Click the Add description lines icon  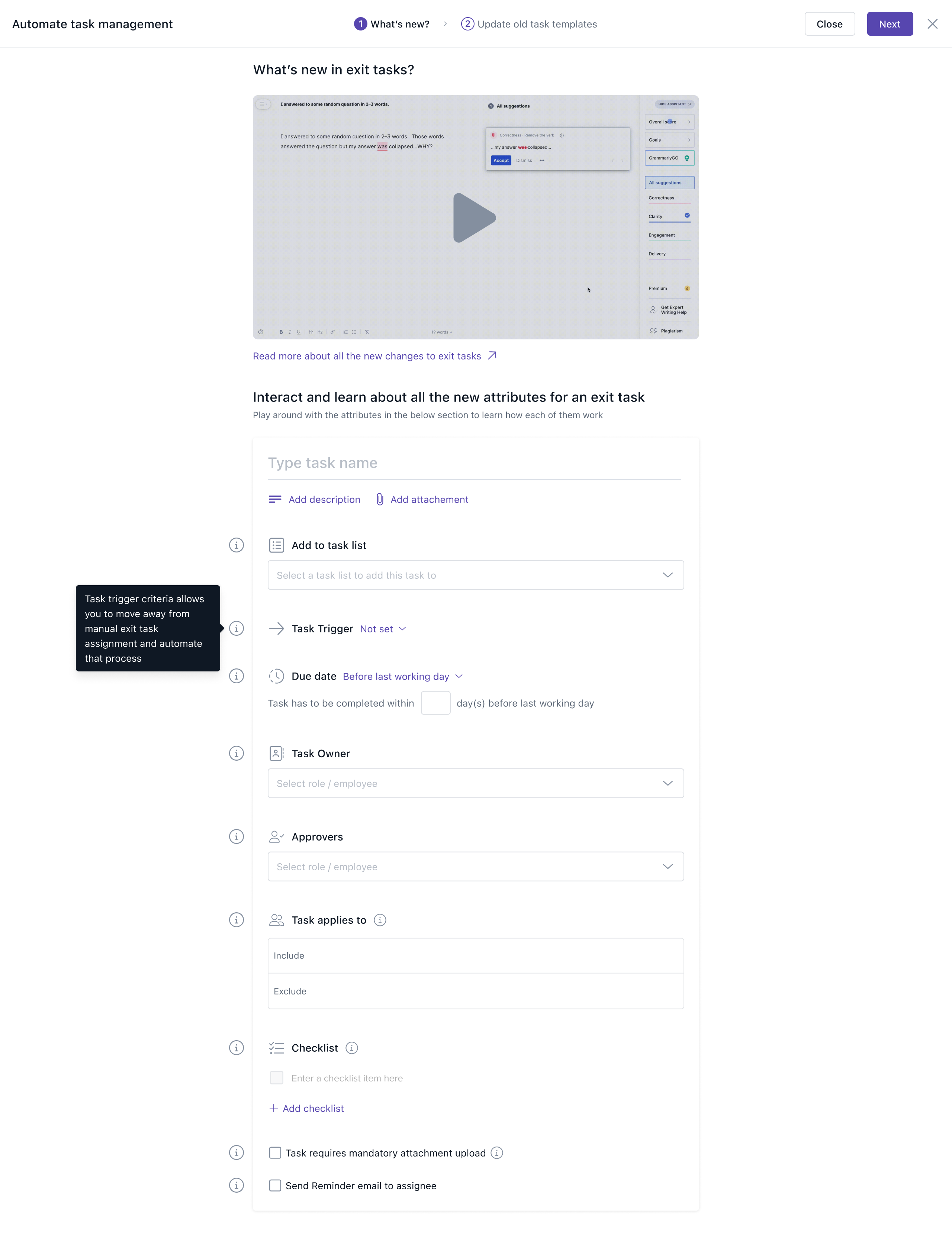pyautogui.click(x=275, y=499)
